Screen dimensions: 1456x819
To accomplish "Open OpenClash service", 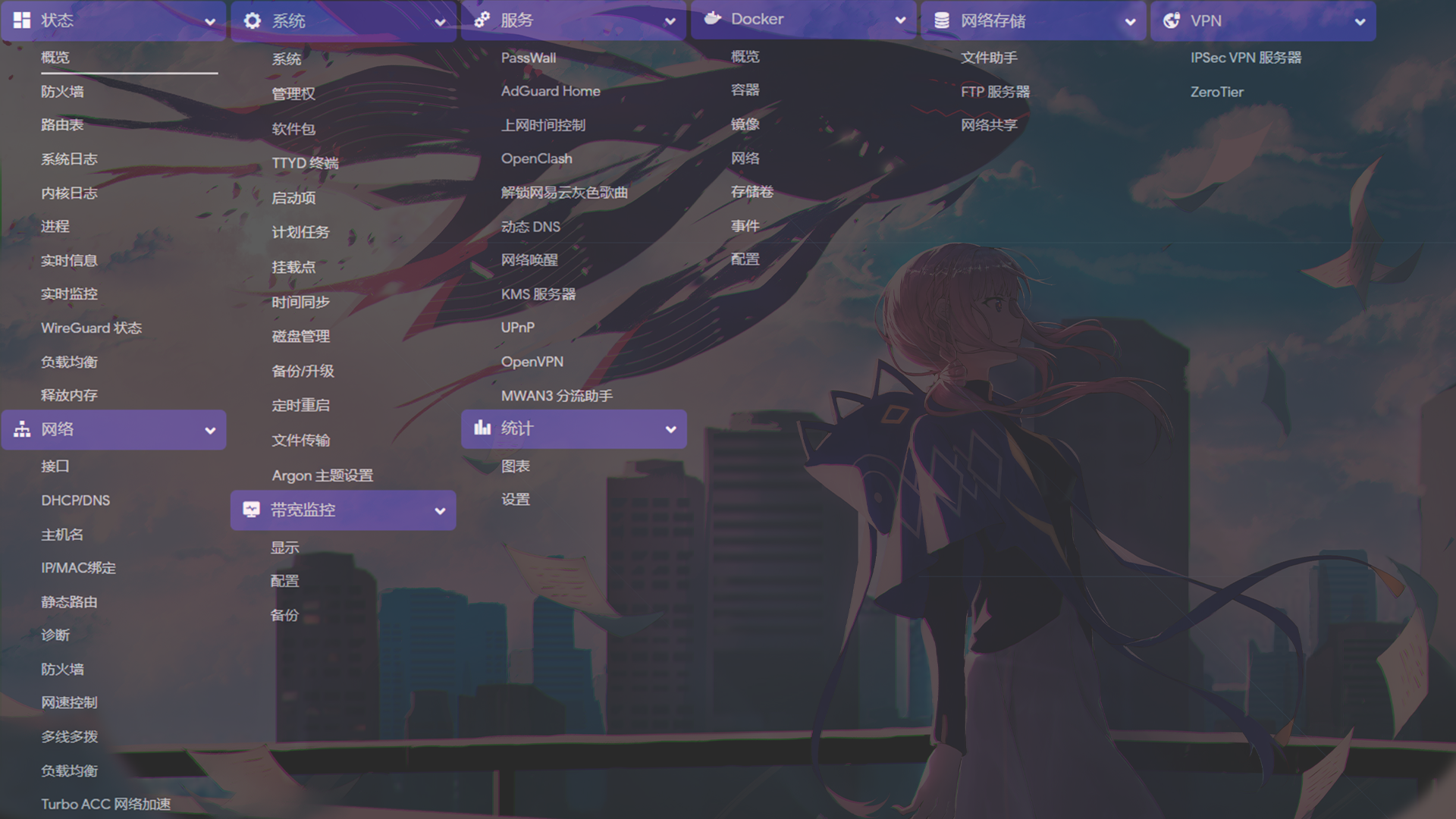I will pyautogui.click(x=537, y=158).
